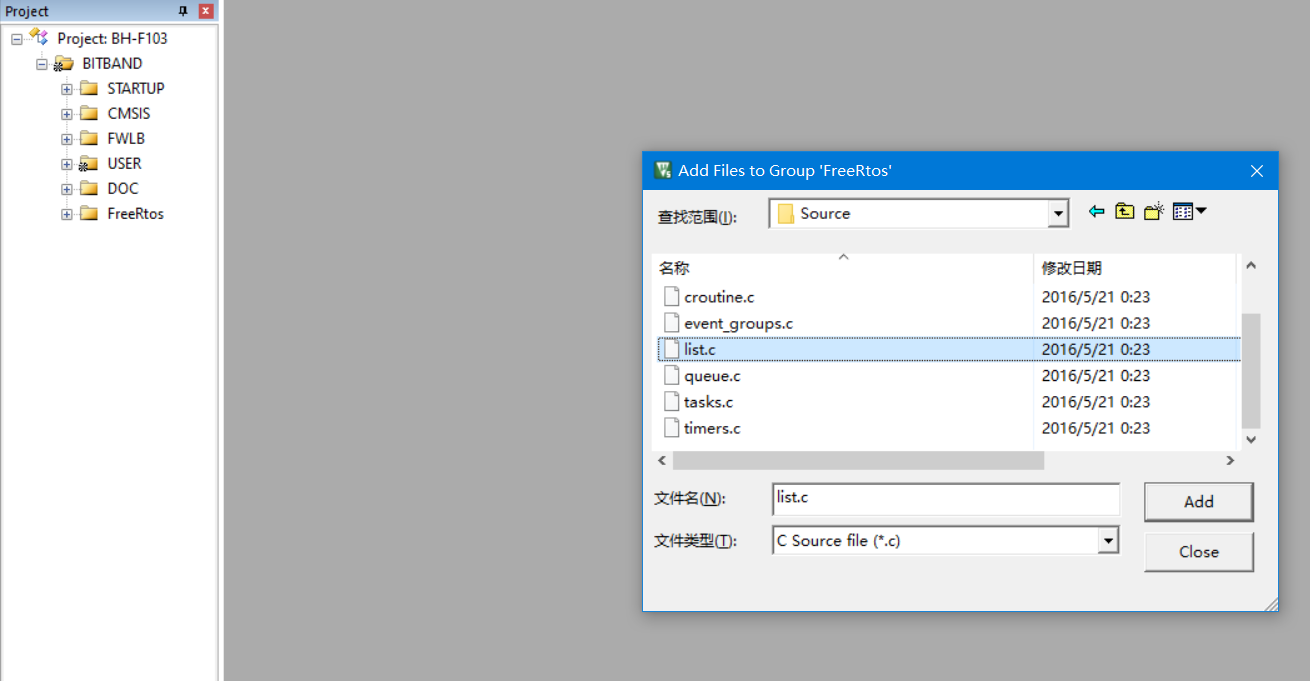Select the STARTUP group label
The image size is (1310, 681).
[x=136, y=88]
